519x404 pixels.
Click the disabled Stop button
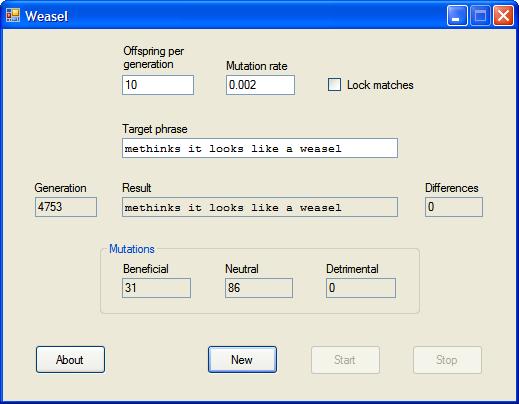point(447,360)
